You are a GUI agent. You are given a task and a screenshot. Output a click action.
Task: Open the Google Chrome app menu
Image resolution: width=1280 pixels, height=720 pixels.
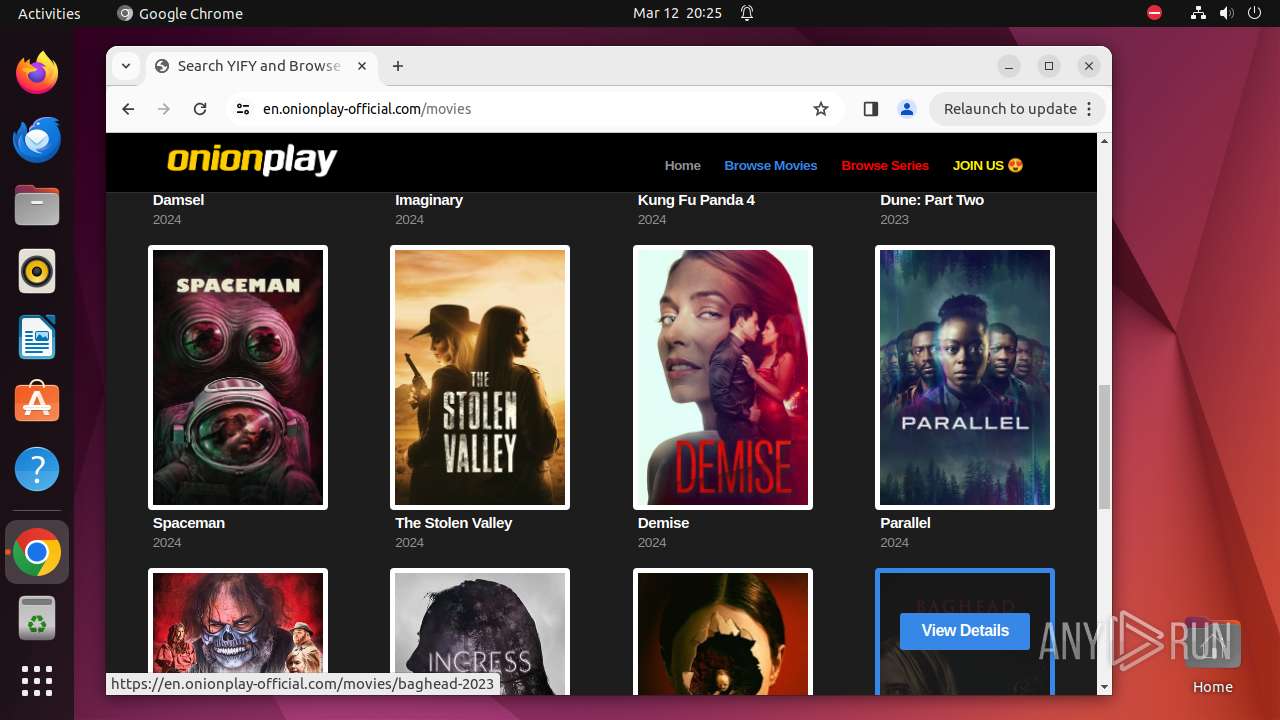[180, 13]
